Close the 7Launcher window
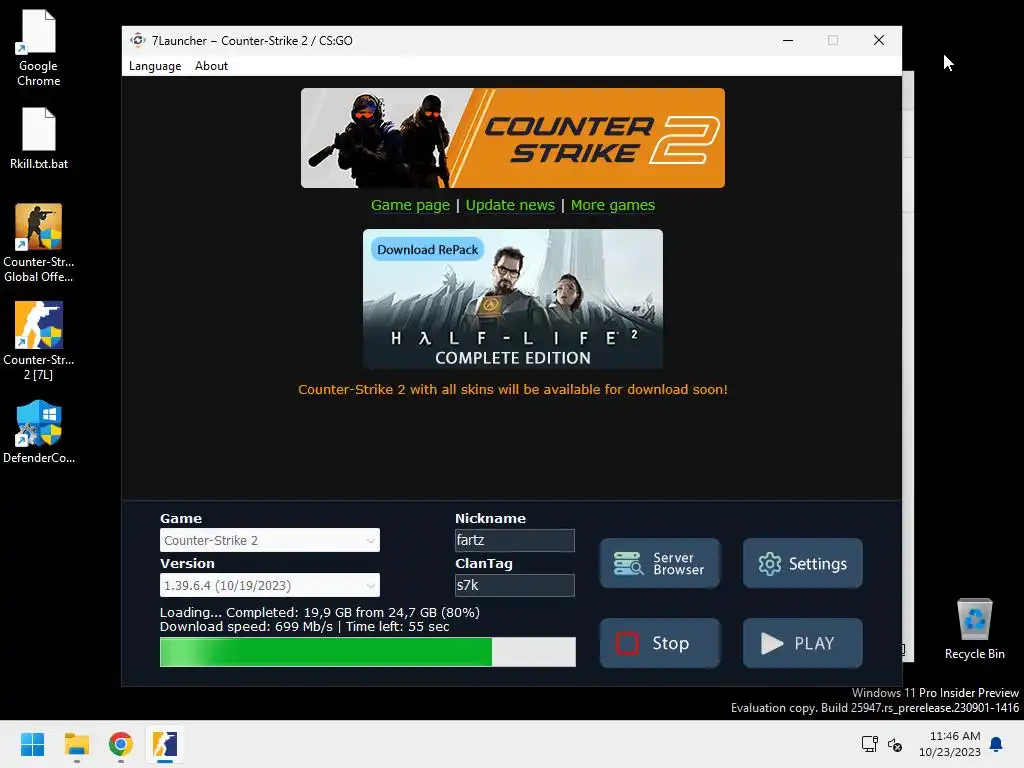This screenshot has height=768, width=1024. 879,40
